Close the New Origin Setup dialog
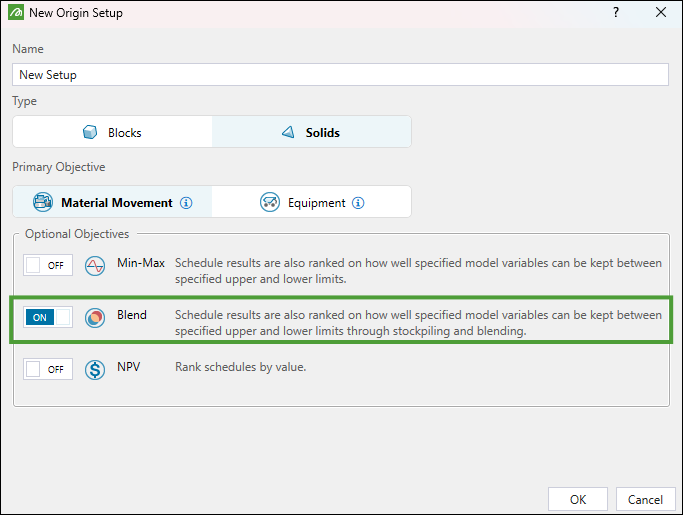The image size is (683, 515). point(660,13)
